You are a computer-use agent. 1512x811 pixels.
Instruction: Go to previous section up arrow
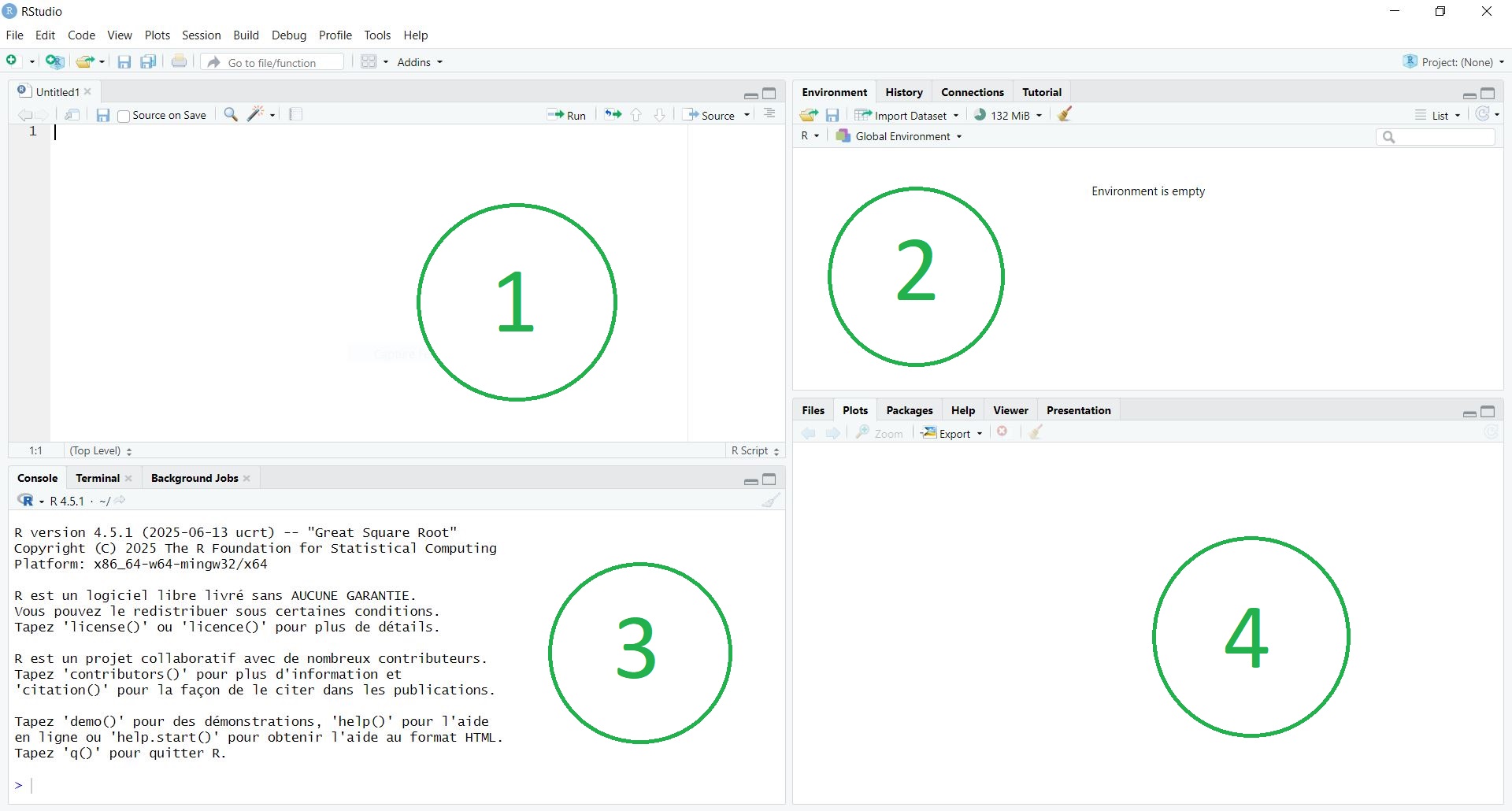(636, 115)
